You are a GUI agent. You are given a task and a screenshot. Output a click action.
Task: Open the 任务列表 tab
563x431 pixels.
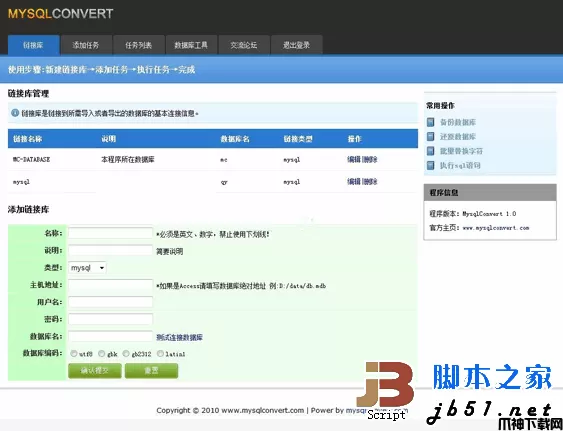coord(139,45)
